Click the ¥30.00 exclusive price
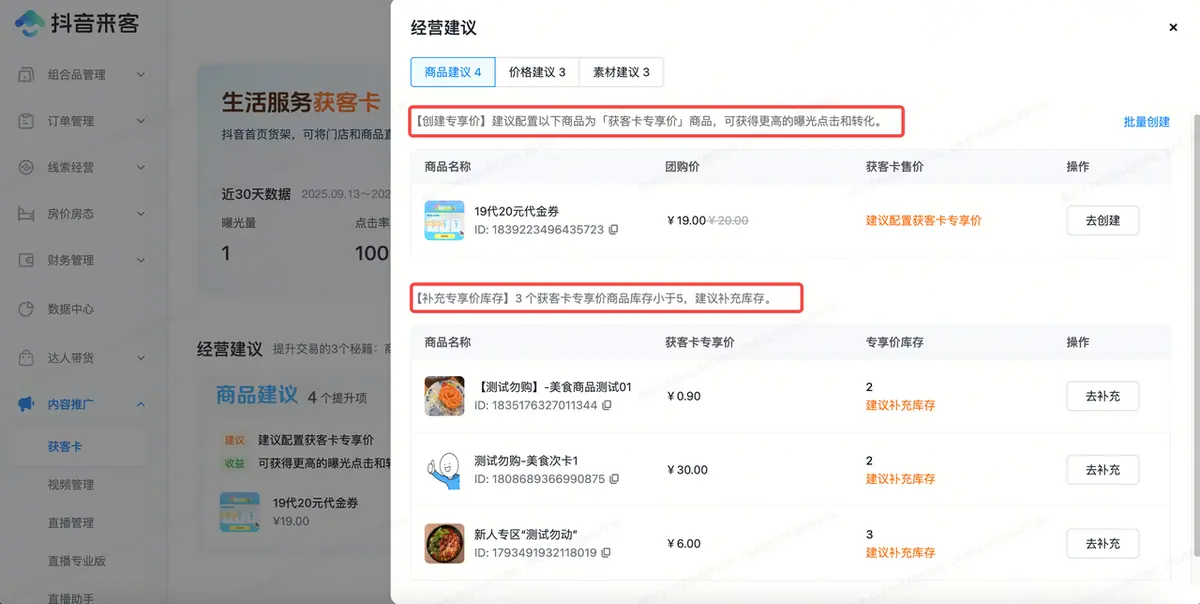 click(x=687, y=470)
